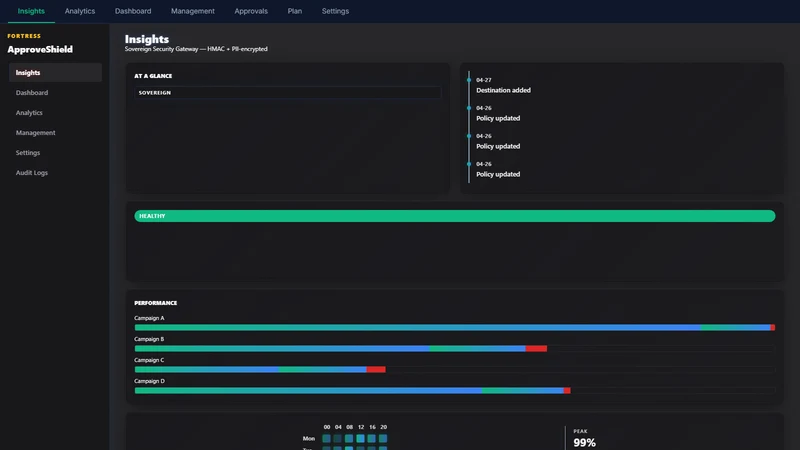
Task: Click the Campaign C performance bar
Action: tap(455, 369)
